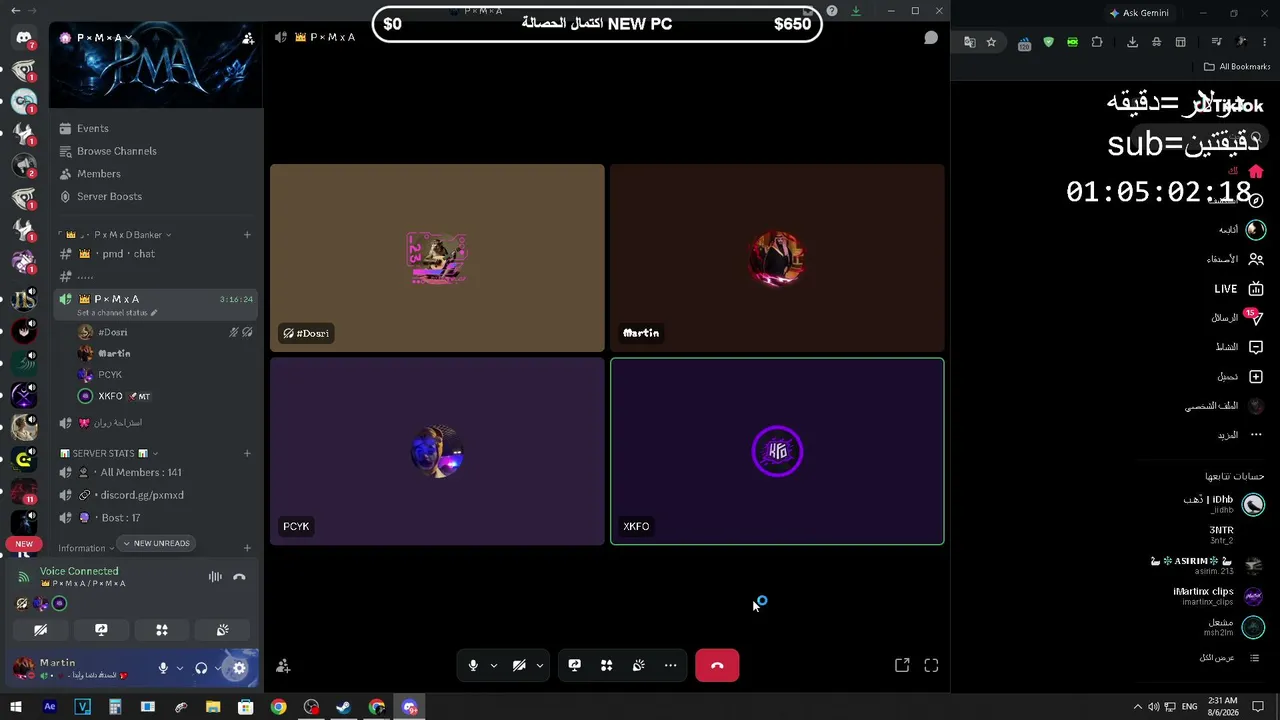The image size is (1280, 720).
Task: Select Martin video tile
Action: 777,258
